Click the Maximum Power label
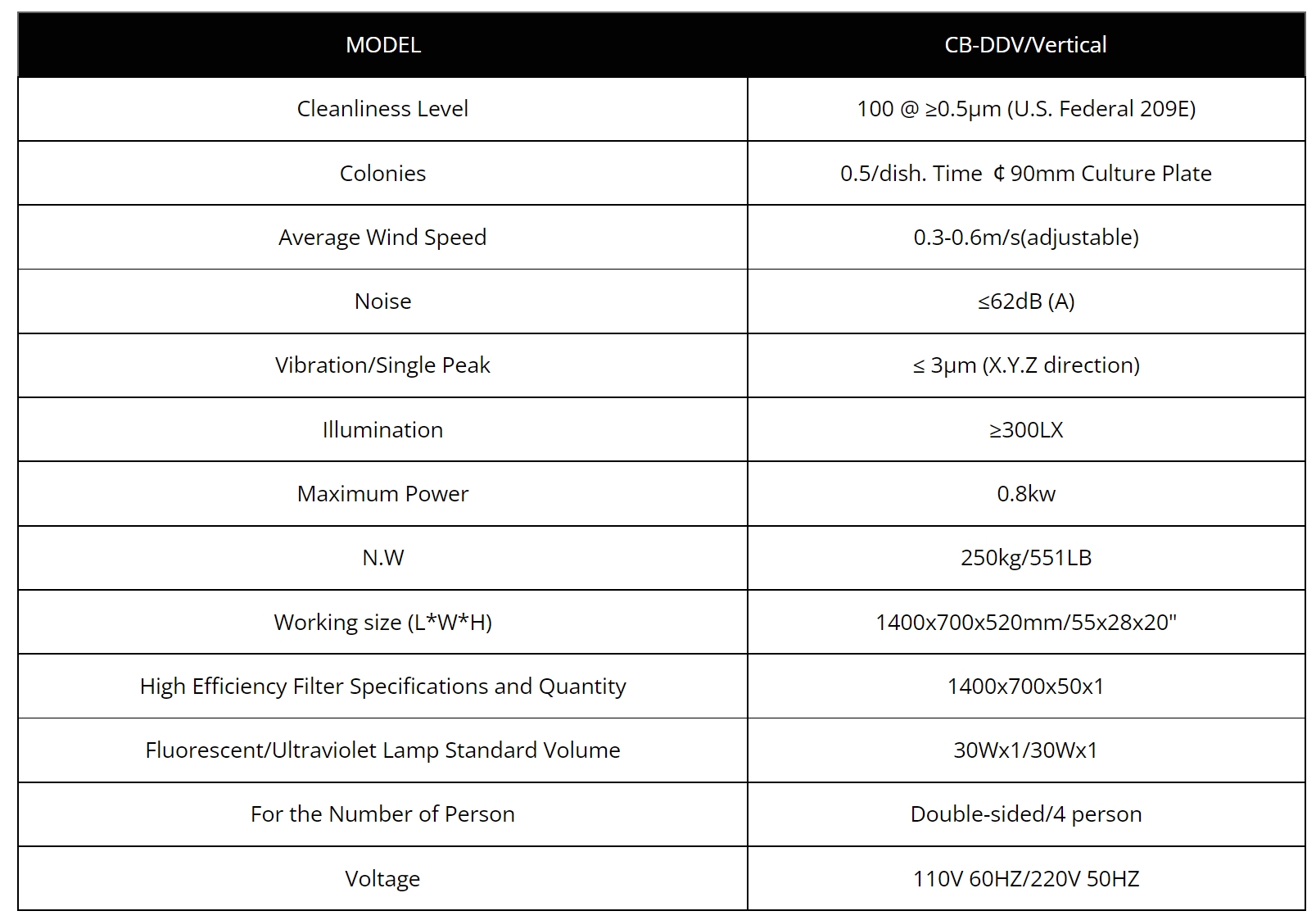 click(x=382, y=494)
